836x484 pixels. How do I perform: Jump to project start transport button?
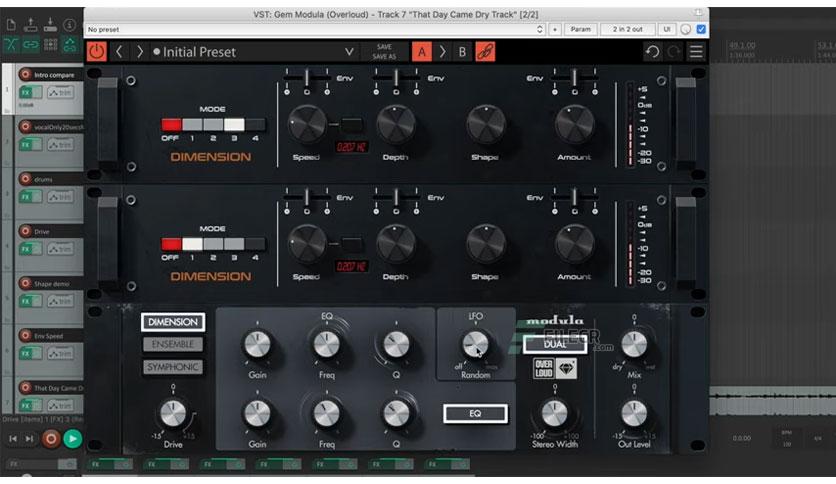click(13, 439)
